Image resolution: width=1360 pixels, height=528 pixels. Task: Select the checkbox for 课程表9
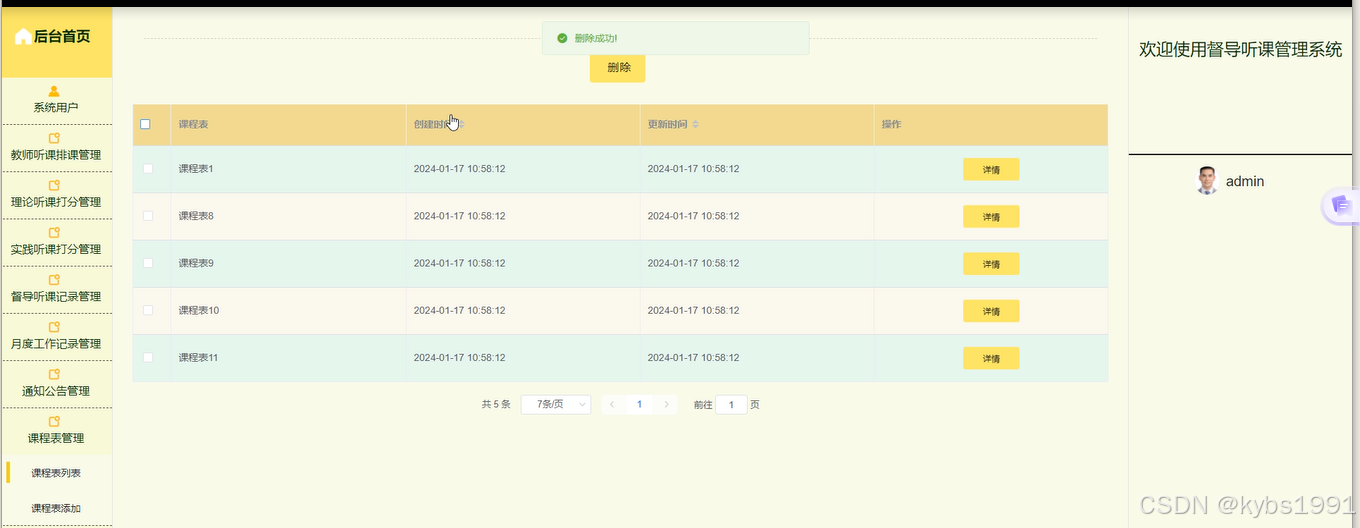pos(148,263)
